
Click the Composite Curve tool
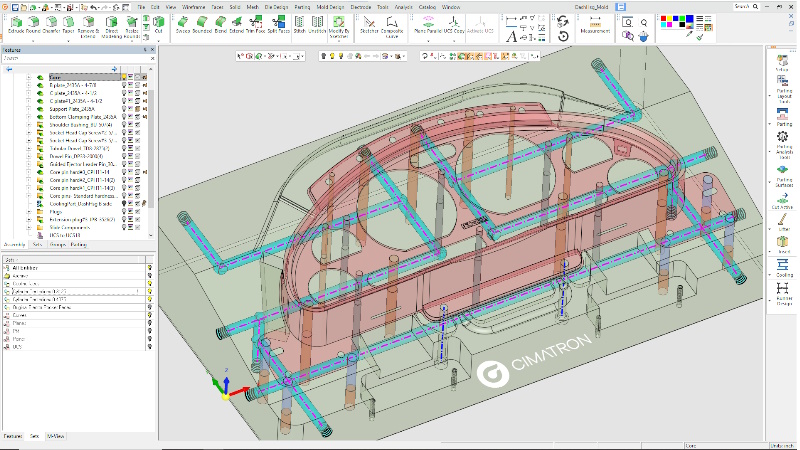pyautogui.click(x=392, y=27)
